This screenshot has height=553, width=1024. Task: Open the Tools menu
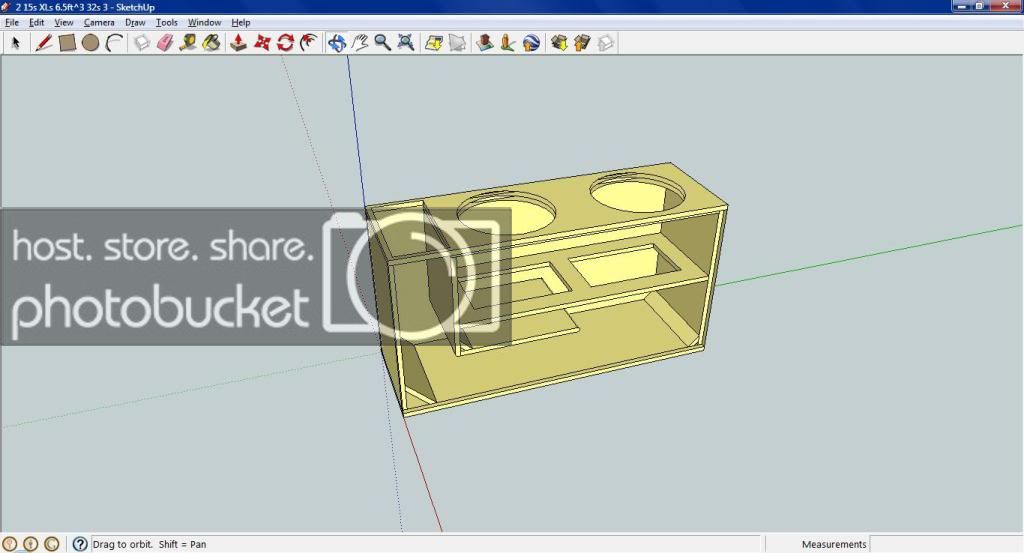point(167,22)
